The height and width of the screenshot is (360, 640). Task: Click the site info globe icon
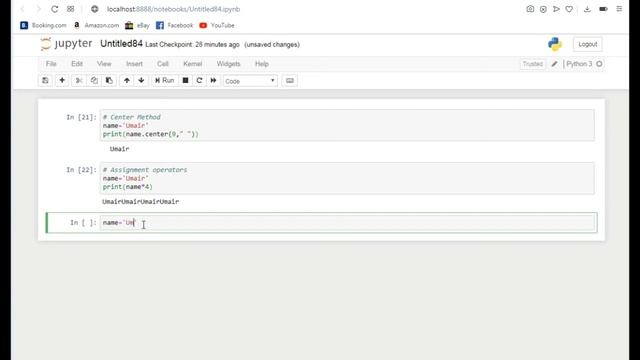click(x=95, y=9)
